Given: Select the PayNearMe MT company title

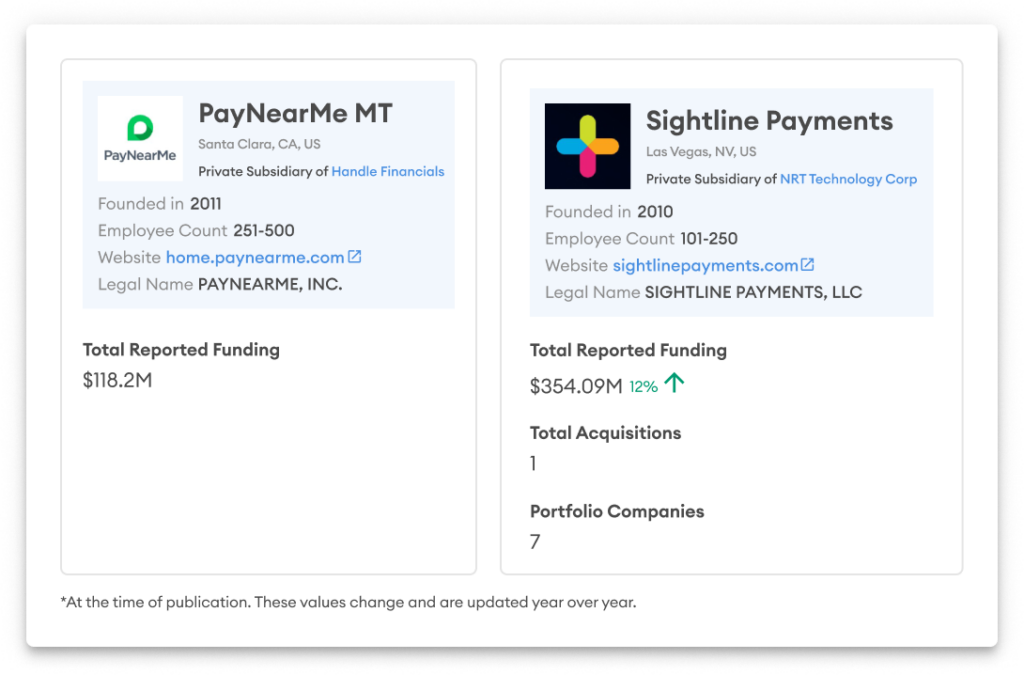Looking at the screenshot, I should click(x=295, y=114).
